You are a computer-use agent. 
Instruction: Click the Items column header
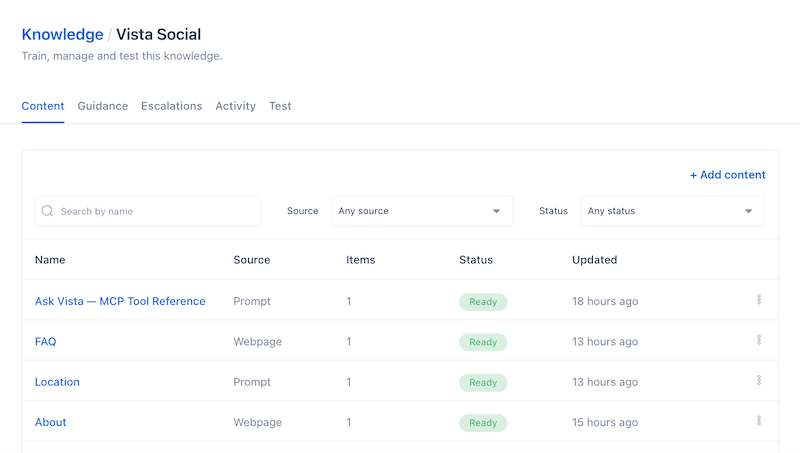360,260
